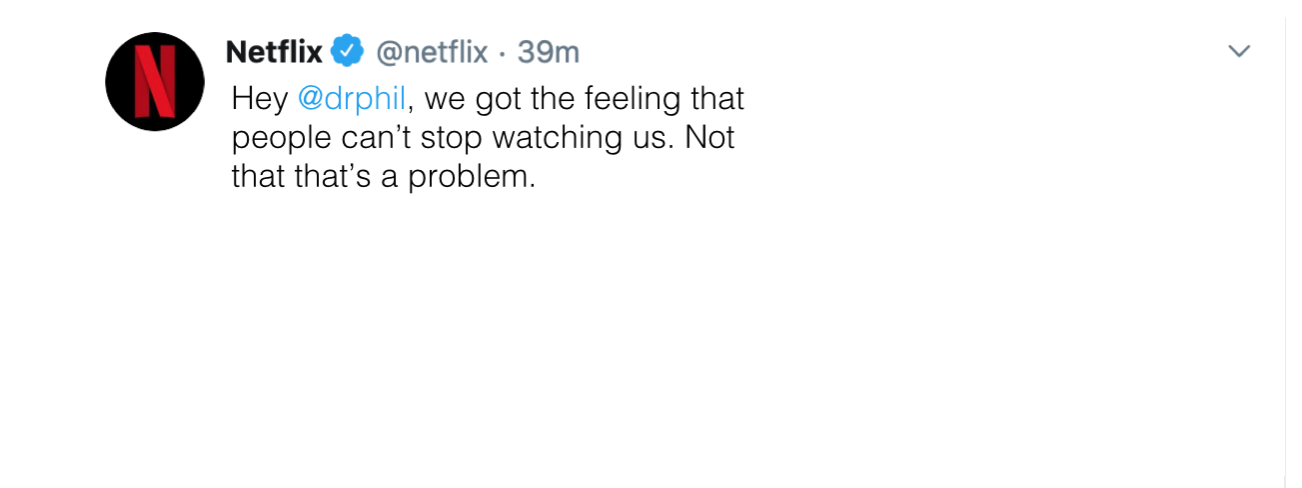Image resolution: width=1302 pixels, height=488 pixels.
Task: Click the word "Hey" in the tweet
Action: pyautogui.click(x=259, y=100)
